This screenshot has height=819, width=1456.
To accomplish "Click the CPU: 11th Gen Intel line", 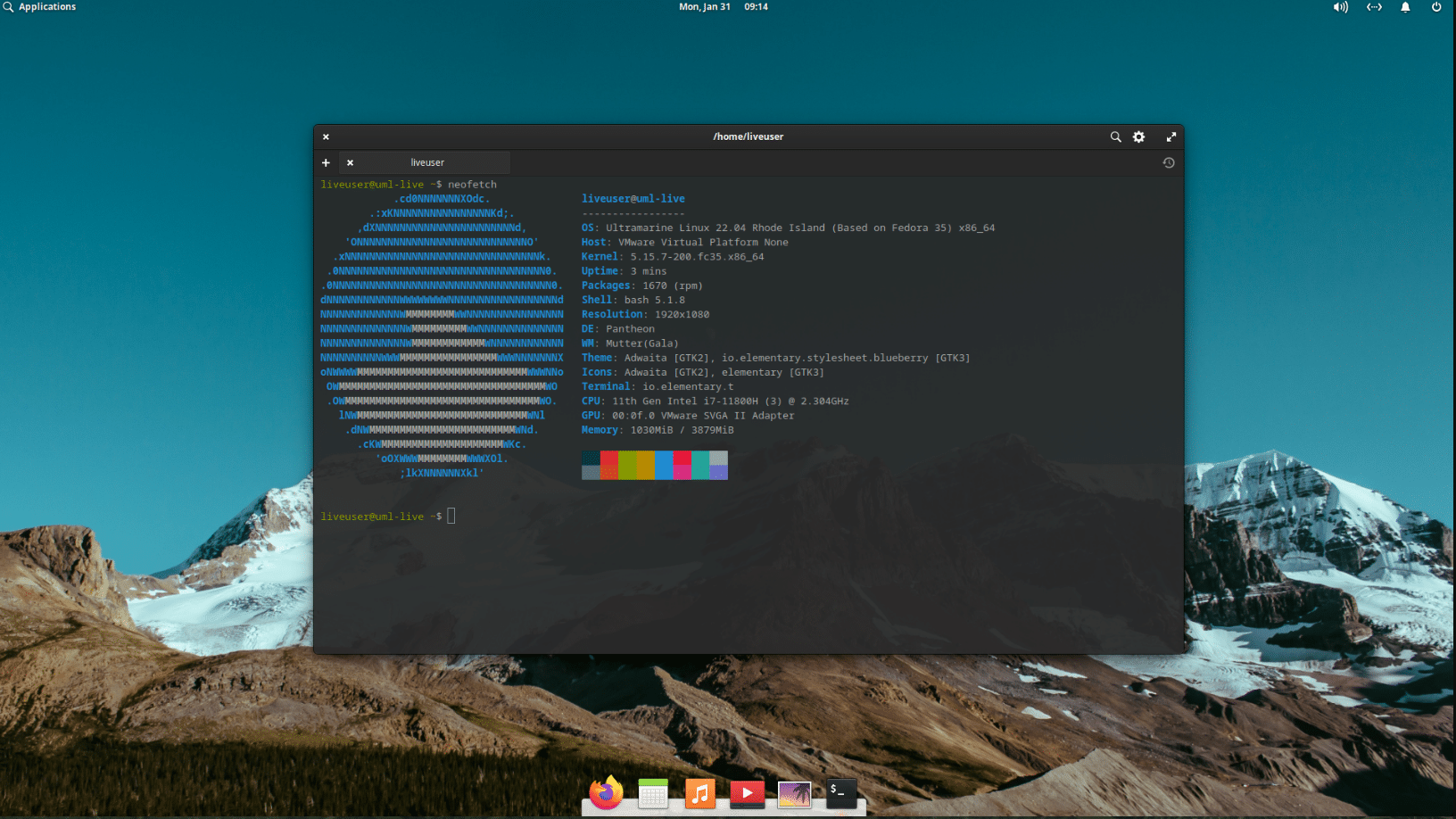I will pos(716,401).
